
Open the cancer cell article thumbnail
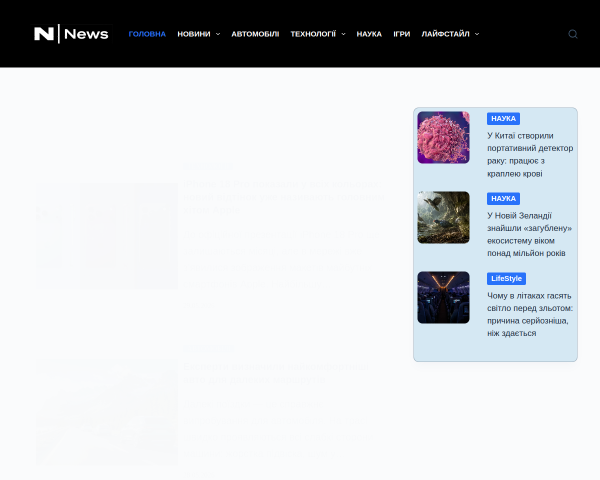point(443,137)
